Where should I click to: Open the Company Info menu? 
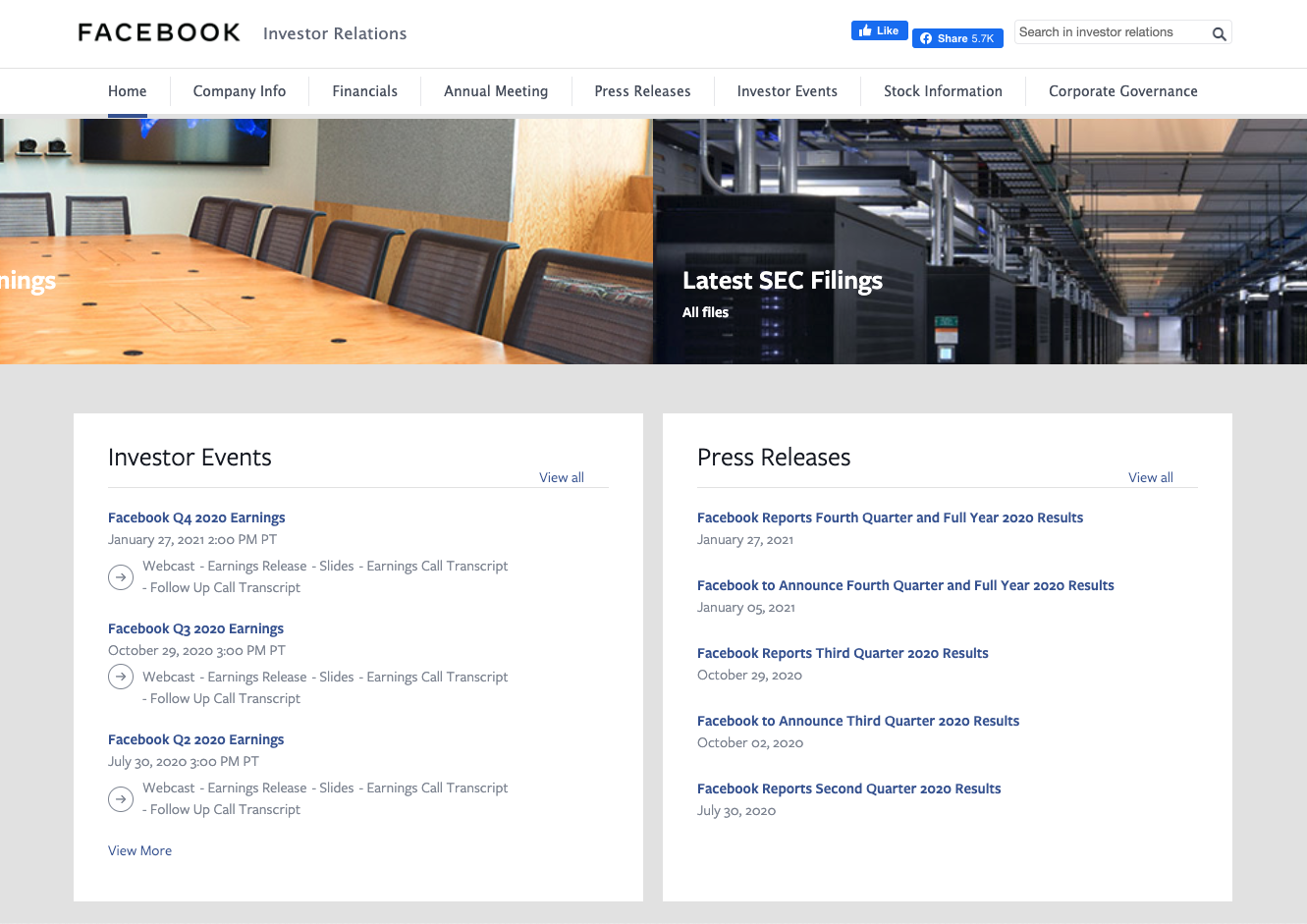point(240,91)
